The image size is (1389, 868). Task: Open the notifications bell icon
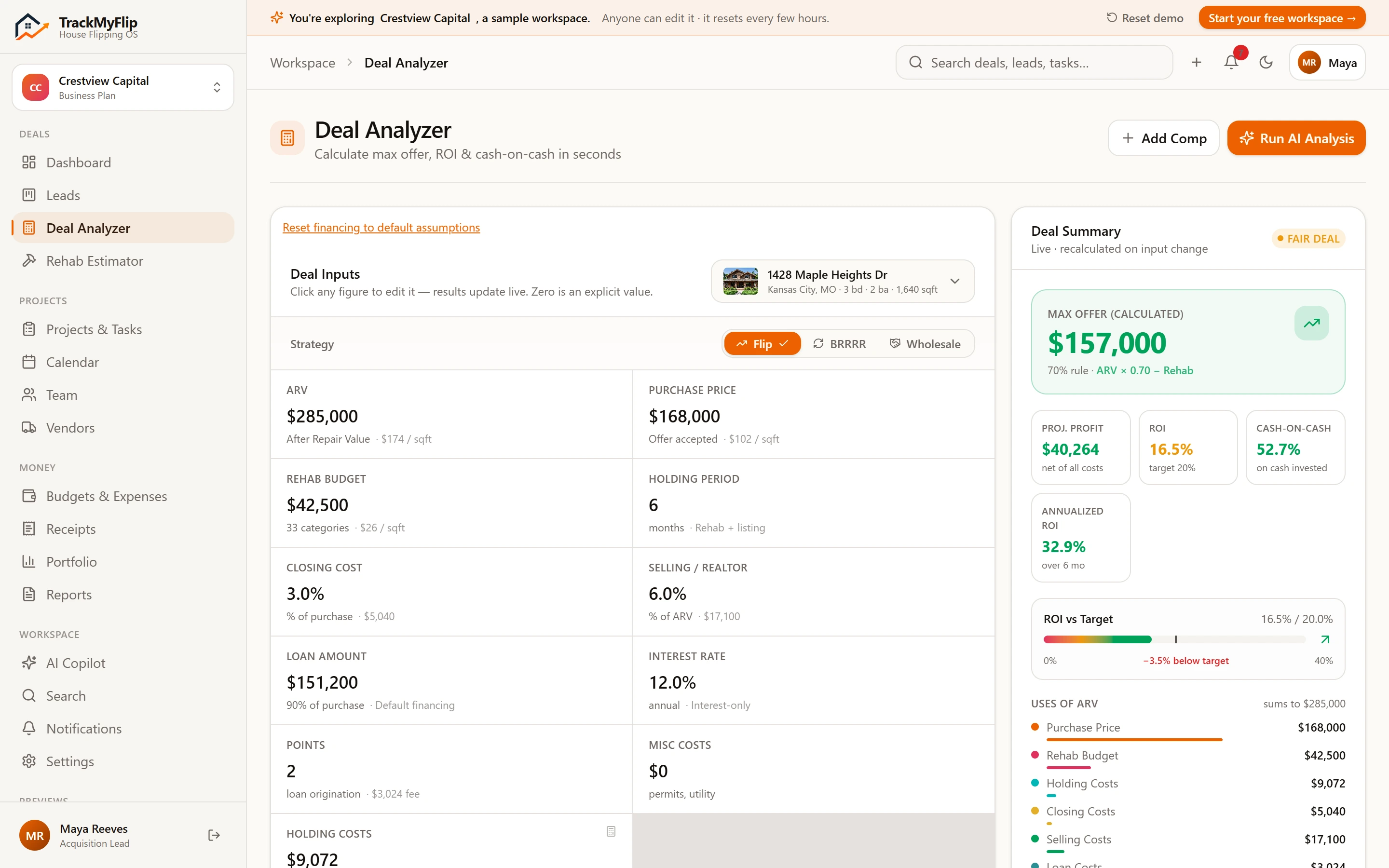point(1231,62)
